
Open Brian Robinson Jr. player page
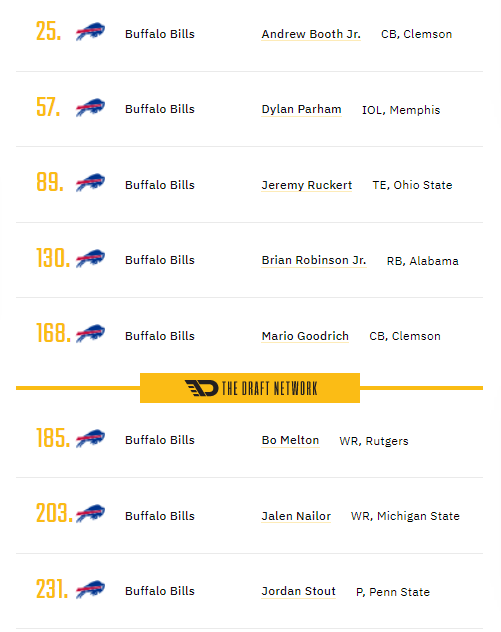[x=314, y=260]
